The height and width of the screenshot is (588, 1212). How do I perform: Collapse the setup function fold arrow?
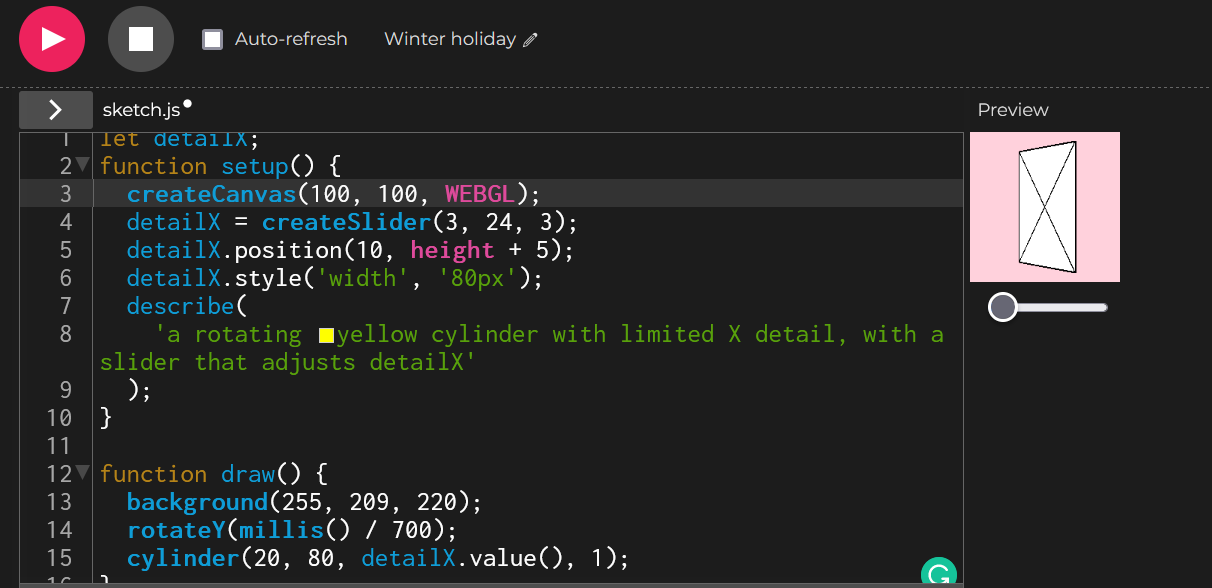(x=82, y=164)
